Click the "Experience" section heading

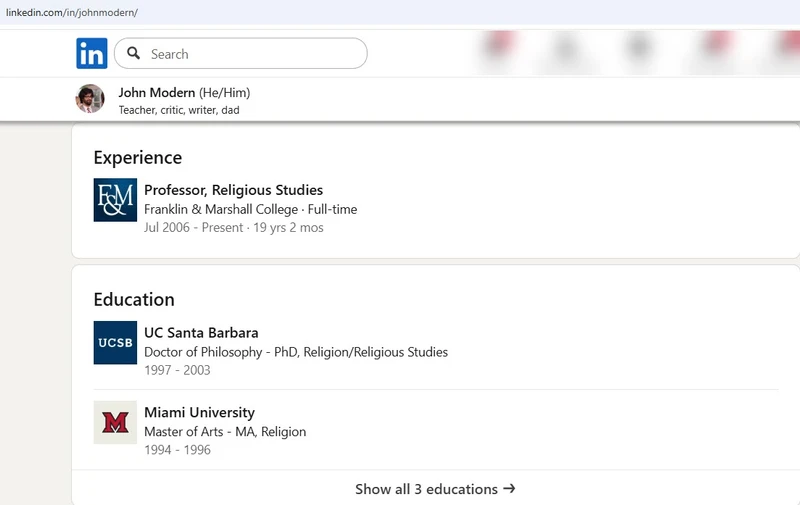coord(138,158)
